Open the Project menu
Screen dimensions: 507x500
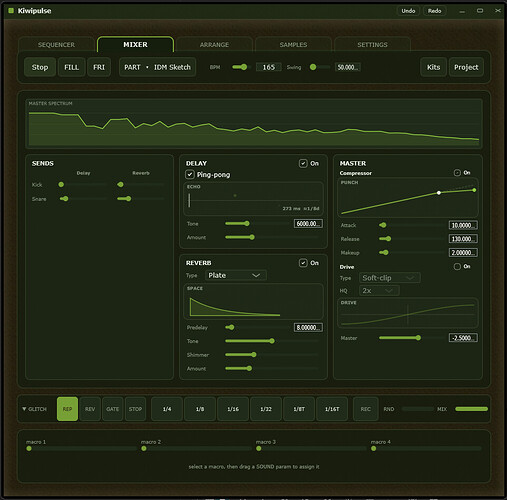tap(466, 67)
